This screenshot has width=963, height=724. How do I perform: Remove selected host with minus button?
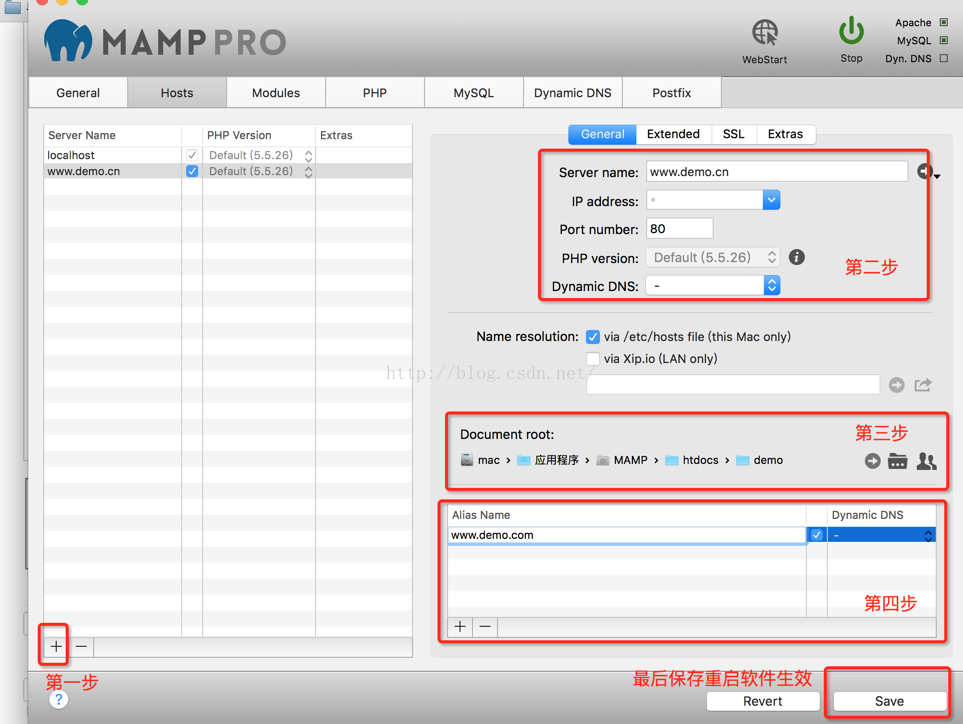(81, 646)
